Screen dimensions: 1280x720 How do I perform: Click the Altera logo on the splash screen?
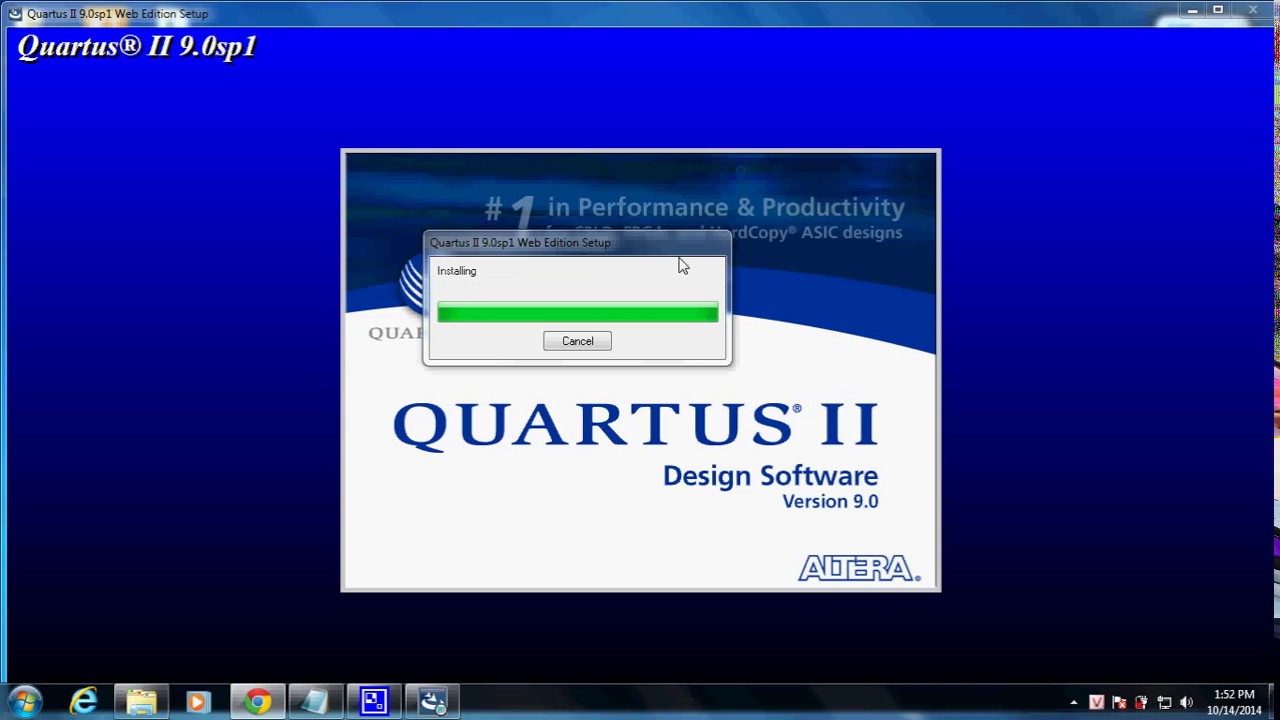(859, 569)
